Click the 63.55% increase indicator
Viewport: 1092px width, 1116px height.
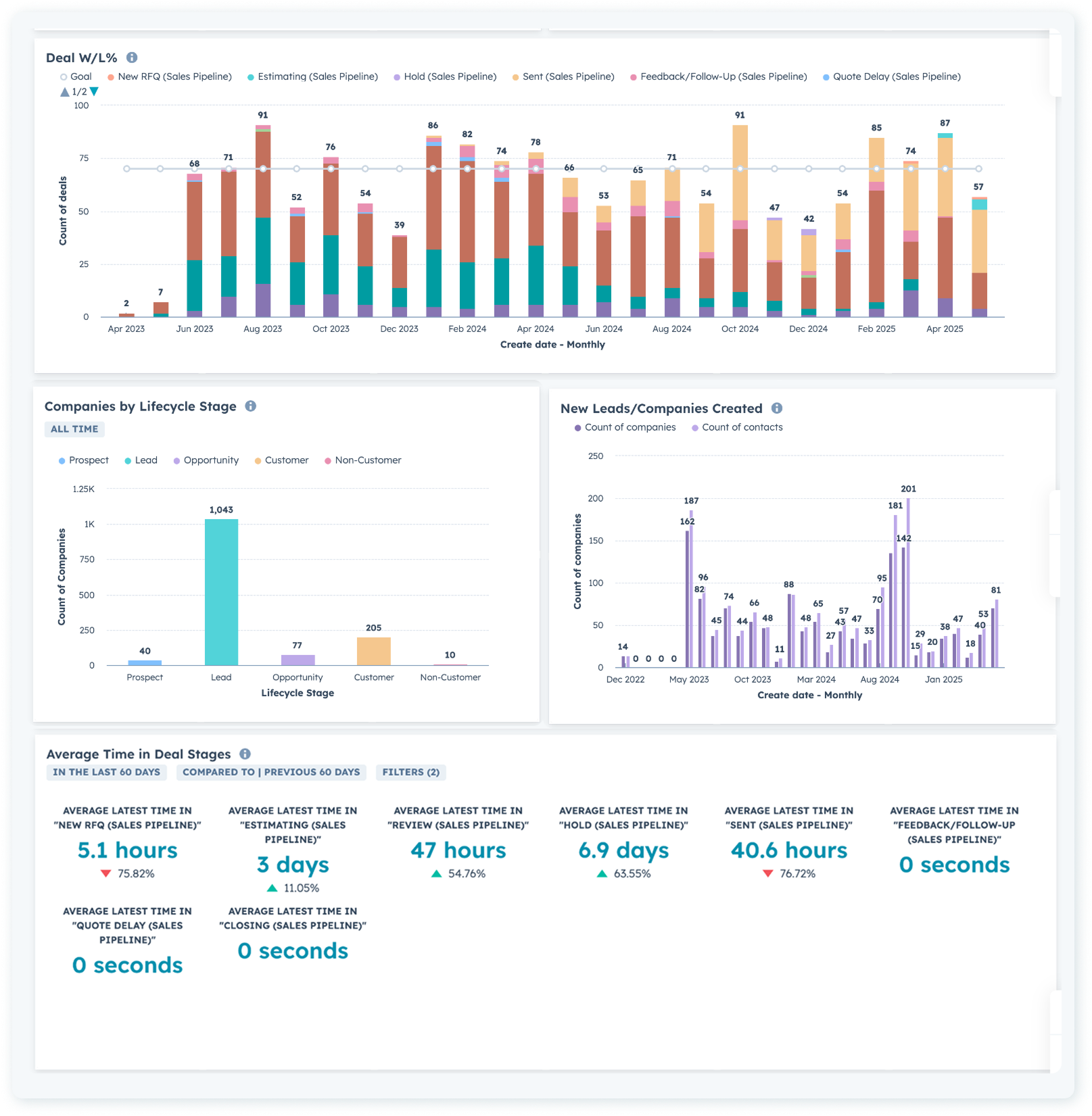(623, 874)
